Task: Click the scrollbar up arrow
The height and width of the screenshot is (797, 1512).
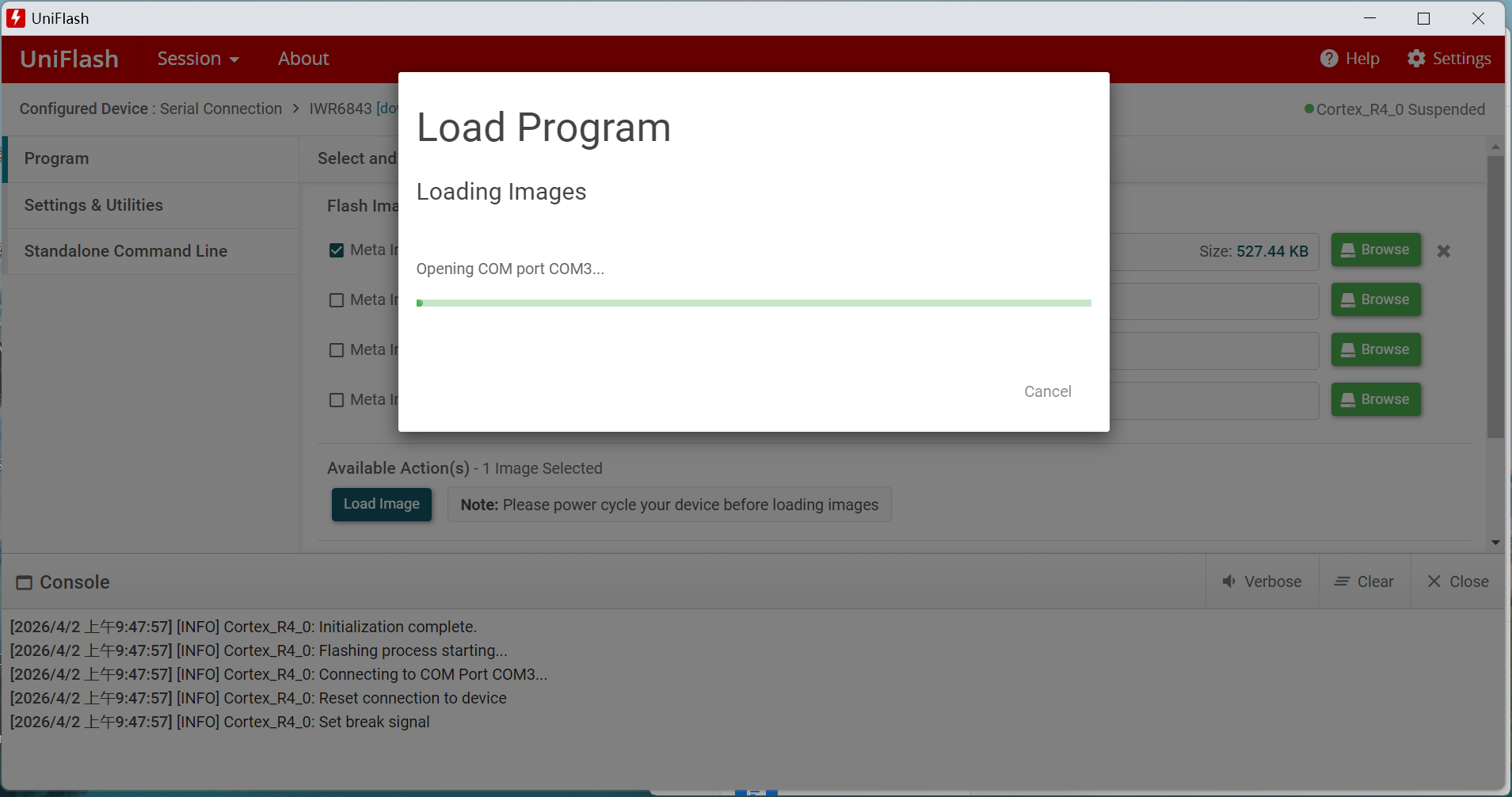Action: [1495, 147]
